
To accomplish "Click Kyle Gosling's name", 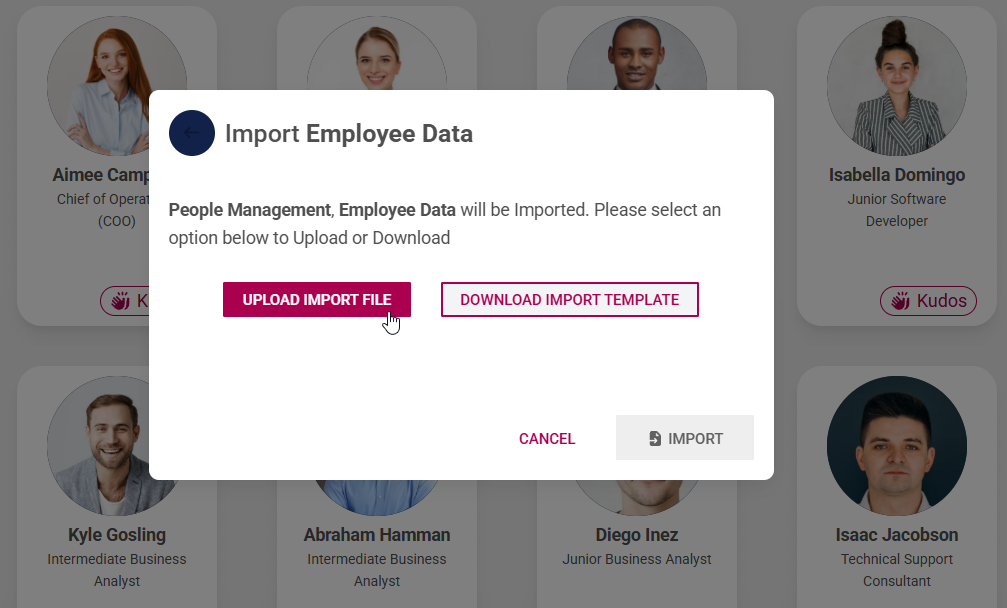I will [x=117, y=534].
